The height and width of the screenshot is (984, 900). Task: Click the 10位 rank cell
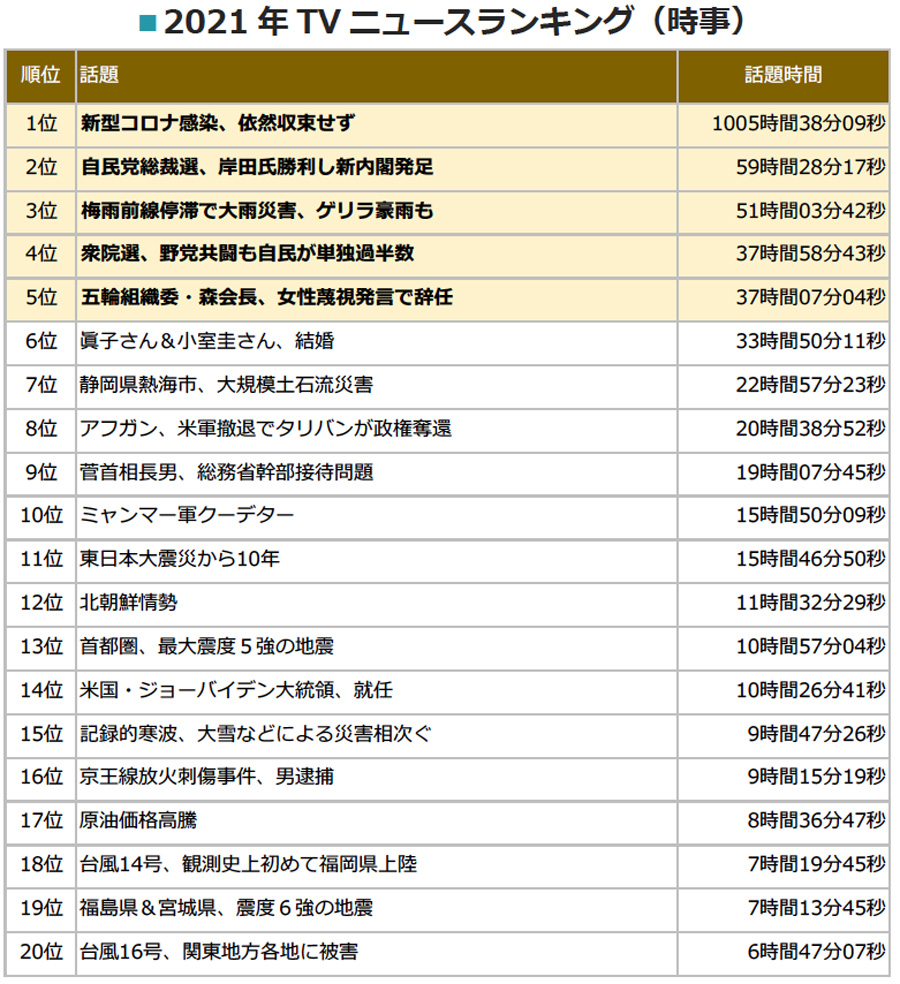tap(40, 516)
